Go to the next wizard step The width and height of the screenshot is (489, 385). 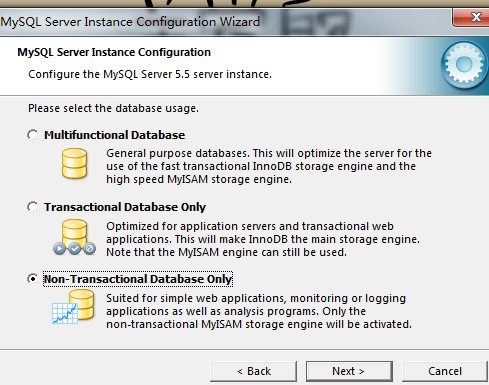[x=349, y=371]
